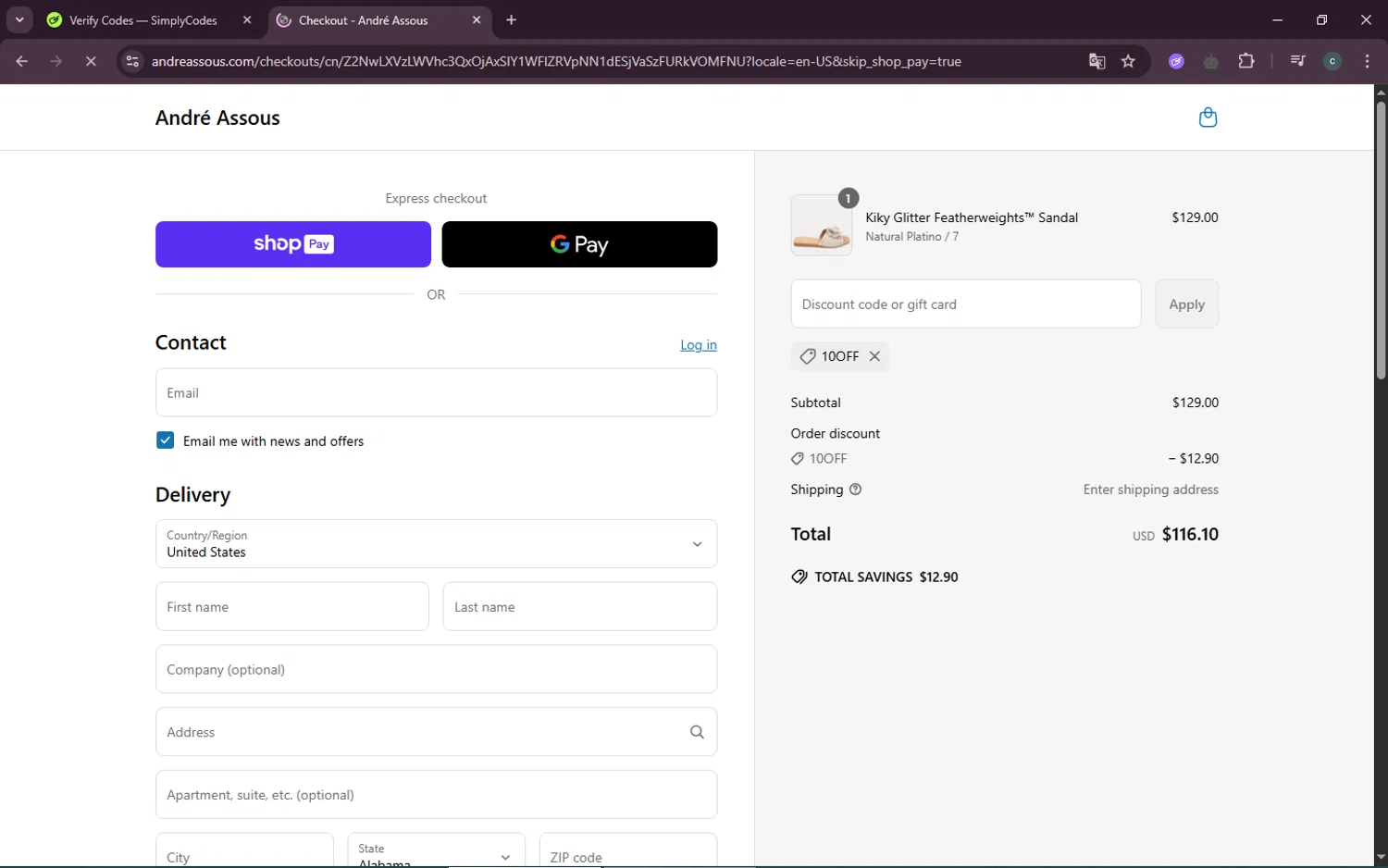Uncheck Email me with news and offers
Image resolution: width=1388 pixels, height=868 pixels.
[165, 440]
